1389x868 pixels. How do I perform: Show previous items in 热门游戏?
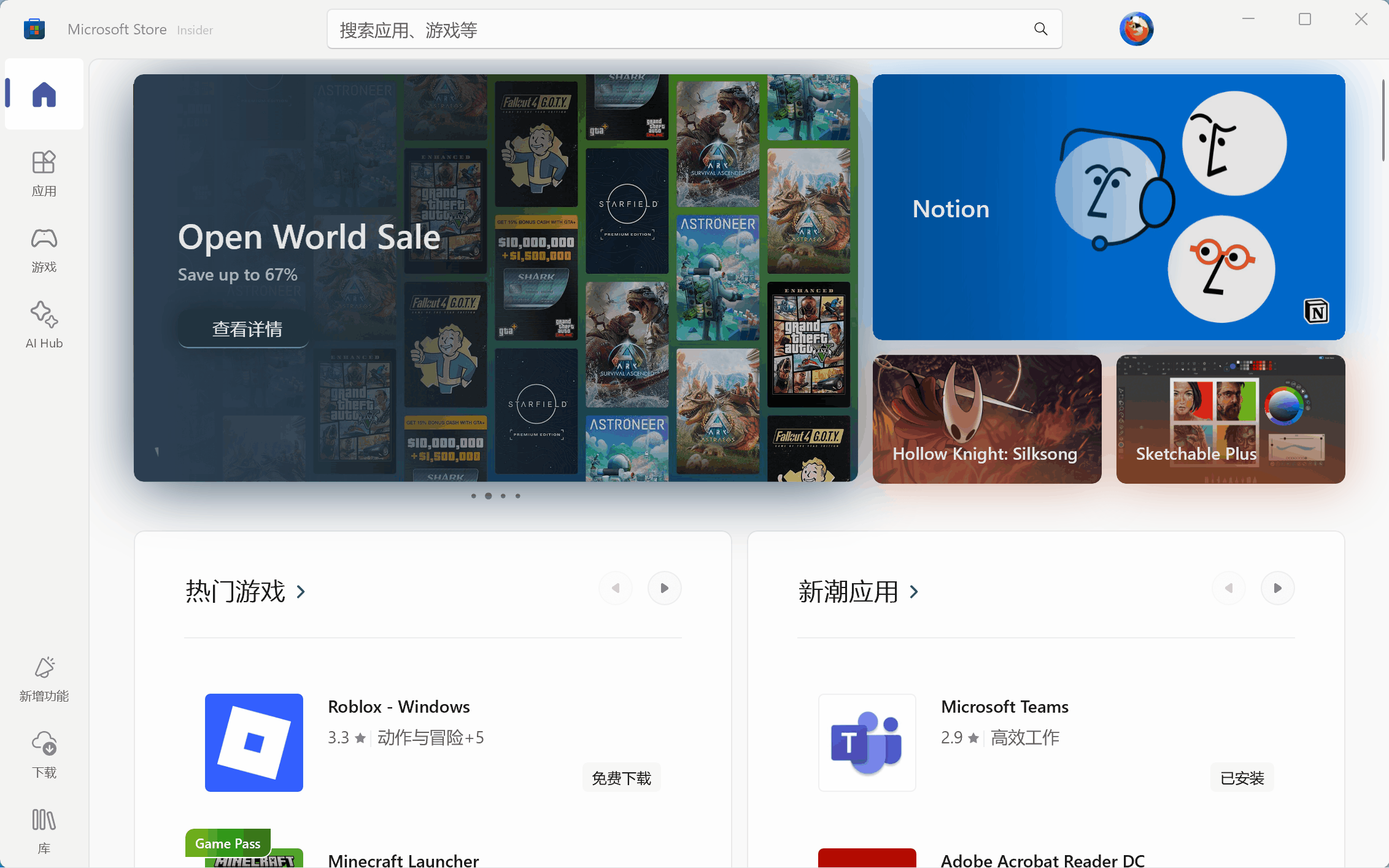pos(616,588)
